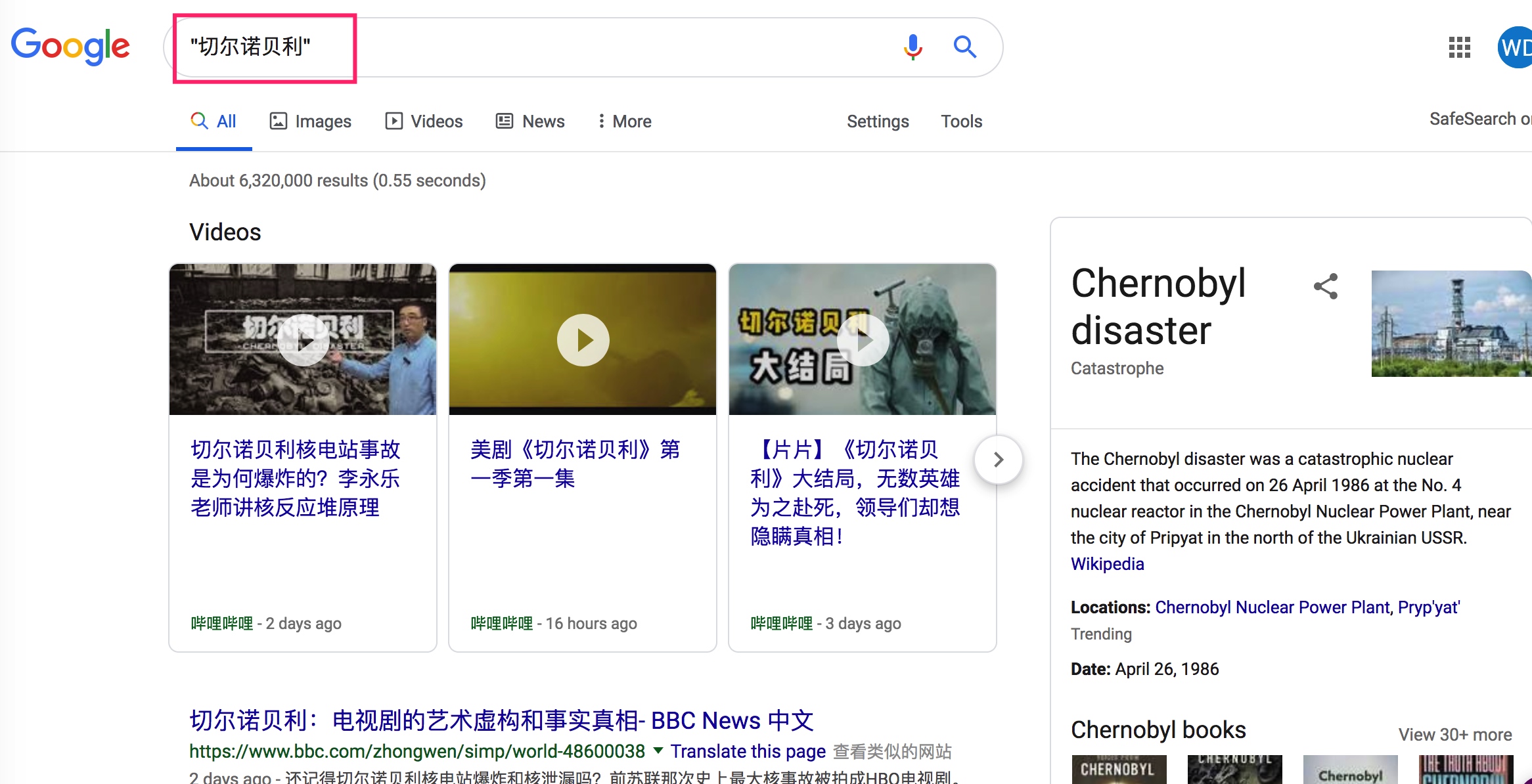This screenshot has height=784, width=1532.
Task: Click Translate this page link
Action: point(748,751)
